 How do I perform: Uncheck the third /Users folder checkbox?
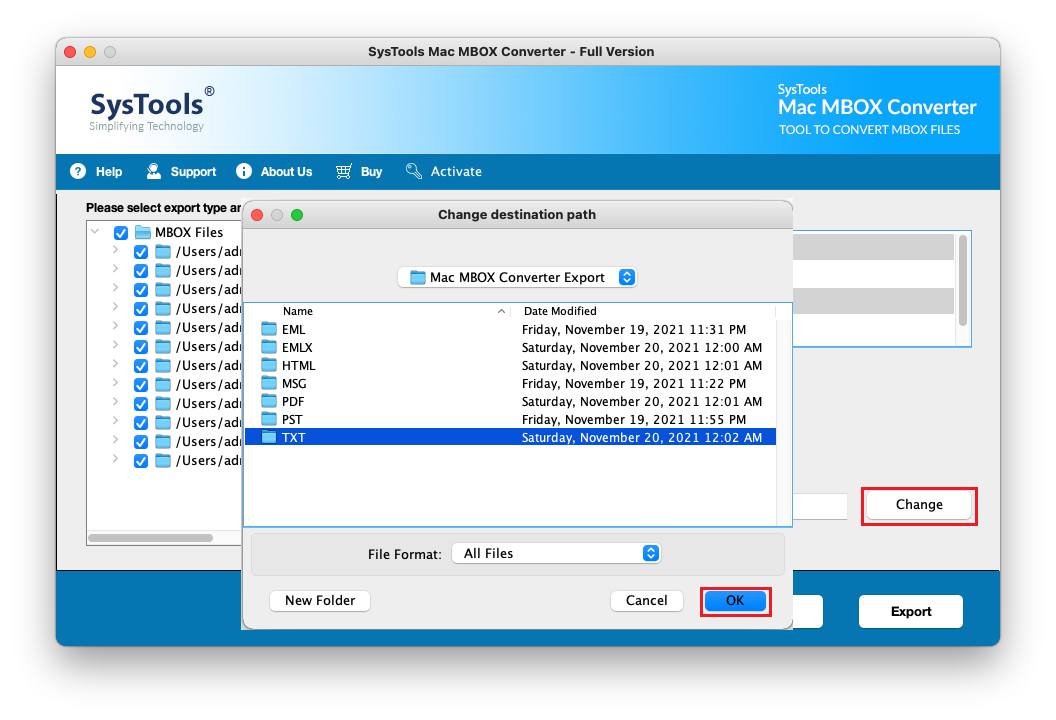coord(141,290)
